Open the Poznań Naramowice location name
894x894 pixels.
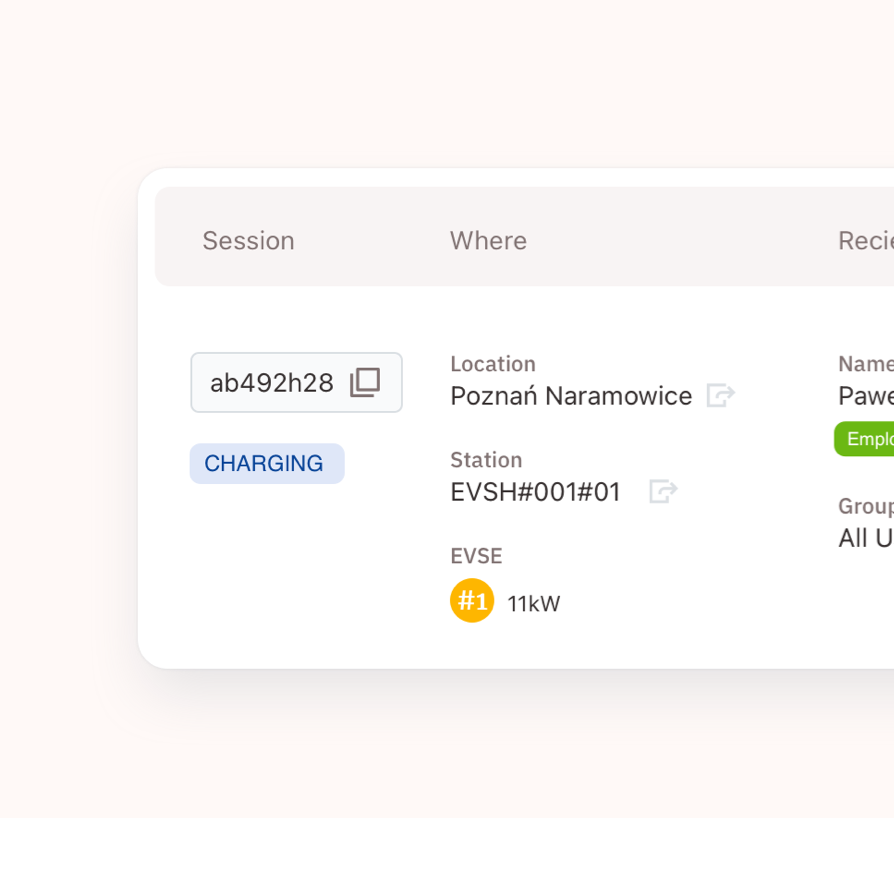571,396
